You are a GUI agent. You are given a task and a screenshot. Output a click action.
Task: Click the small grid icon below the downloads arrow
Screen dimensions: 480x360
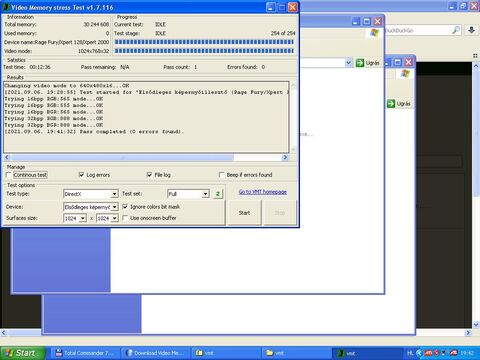475,56
